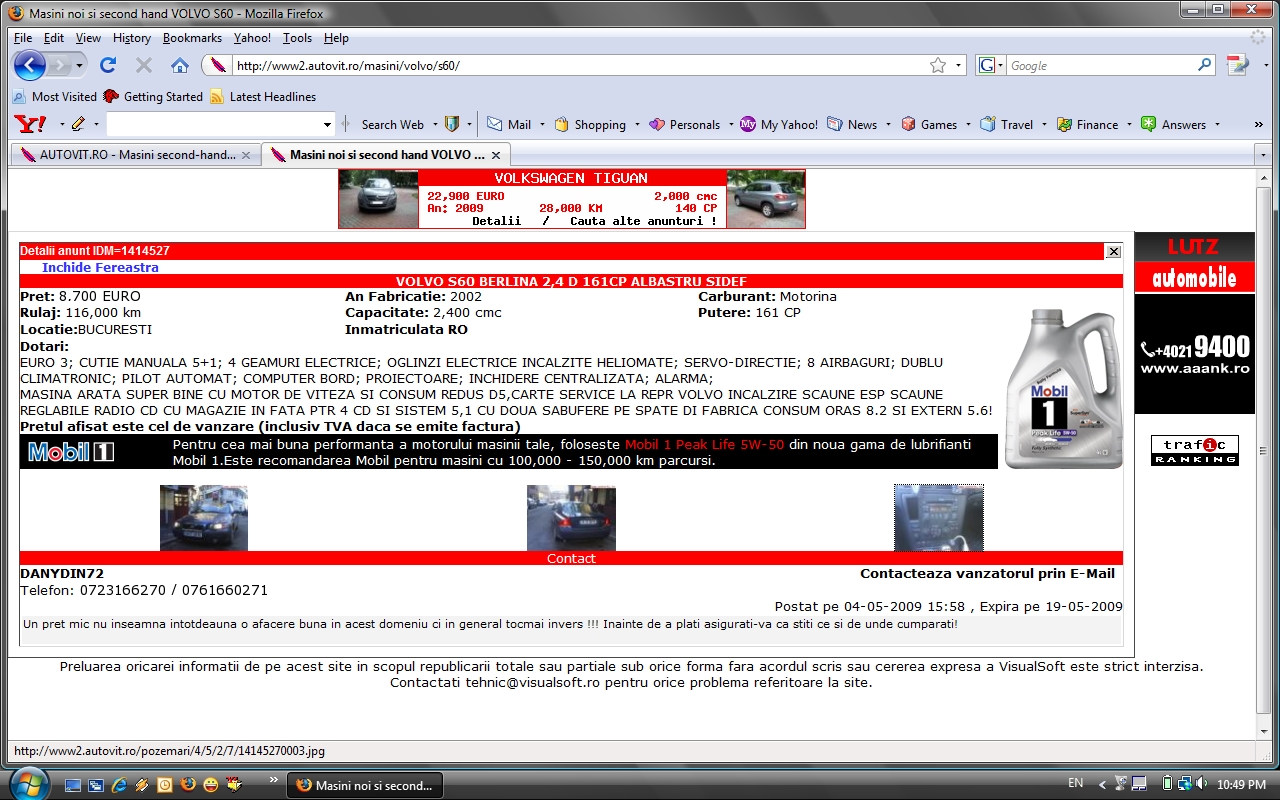Reload the page with the Refresh icon

108,65
